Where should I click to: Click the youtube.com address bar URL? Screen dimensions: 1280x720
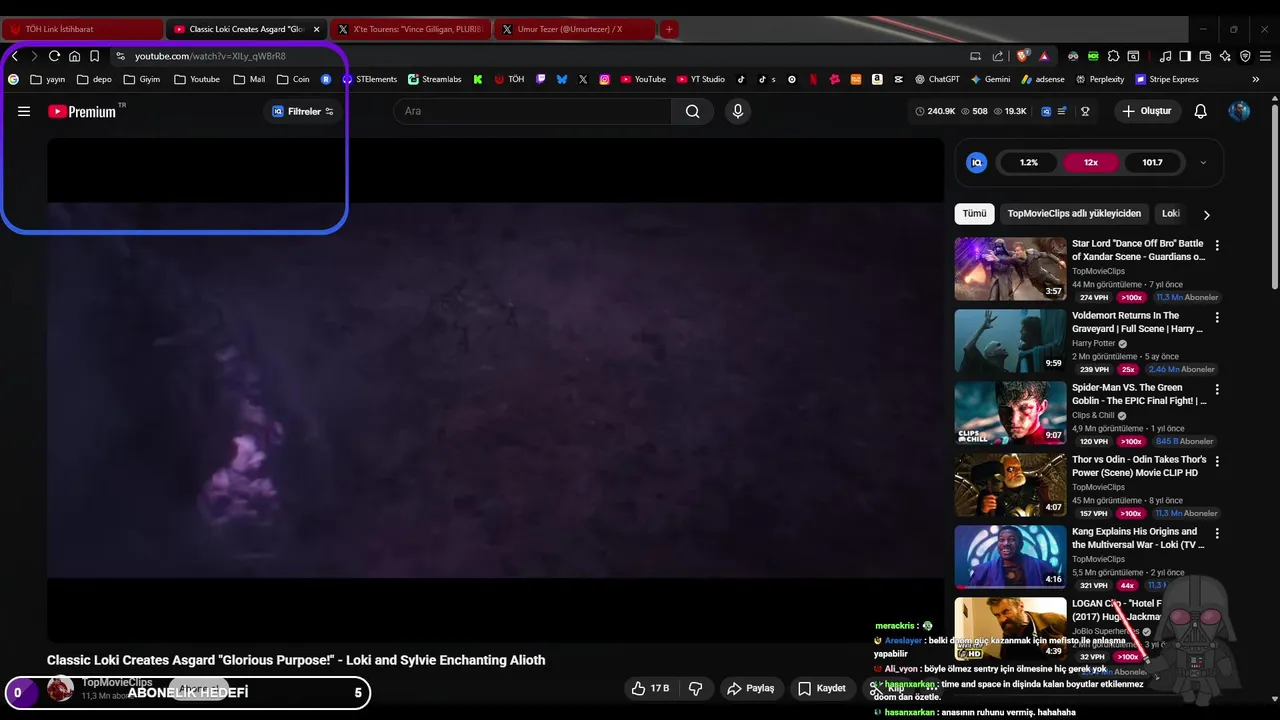[210, 56]
